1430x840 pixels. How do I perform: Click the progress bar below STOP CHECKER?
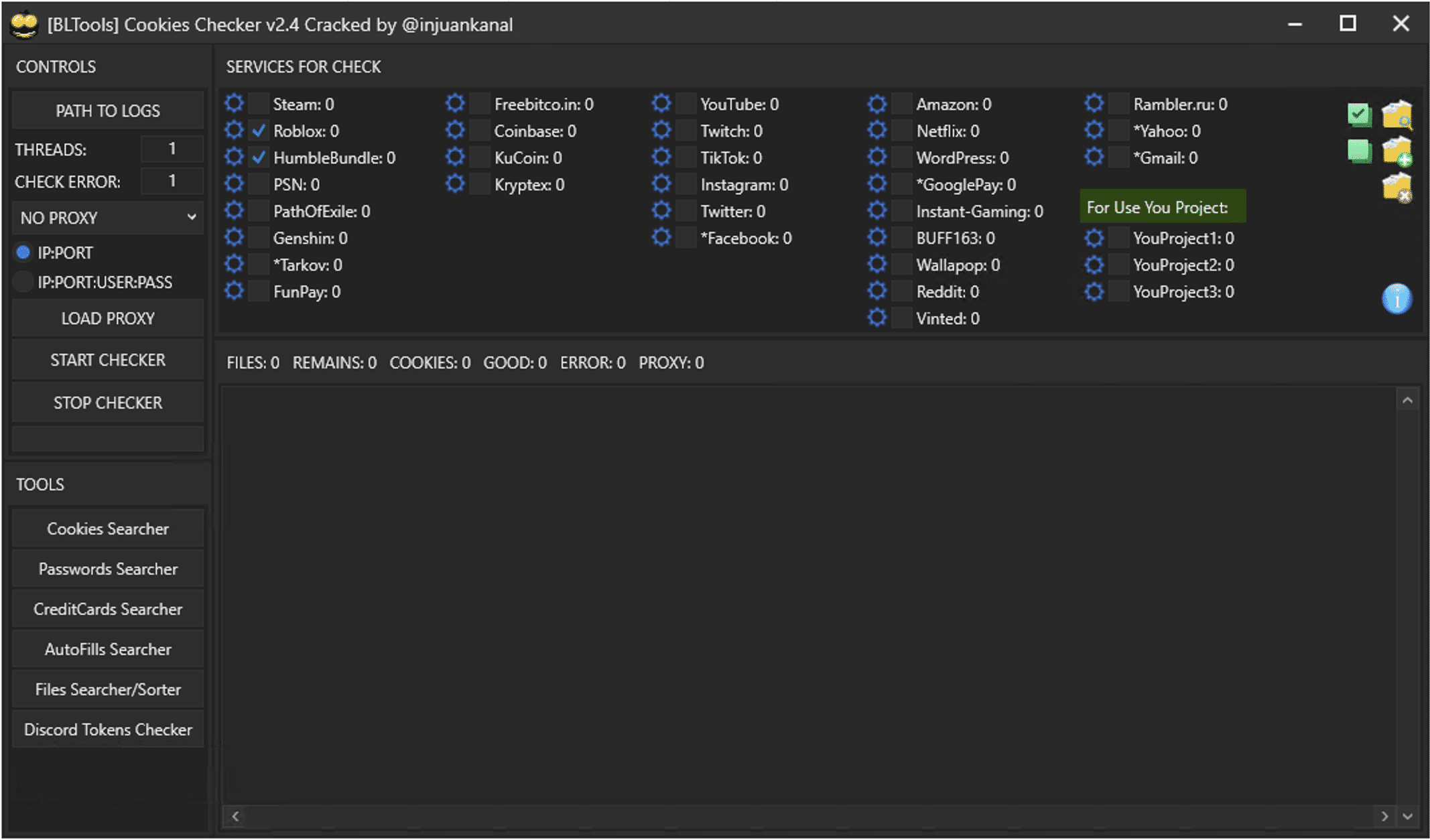(108, 439)
